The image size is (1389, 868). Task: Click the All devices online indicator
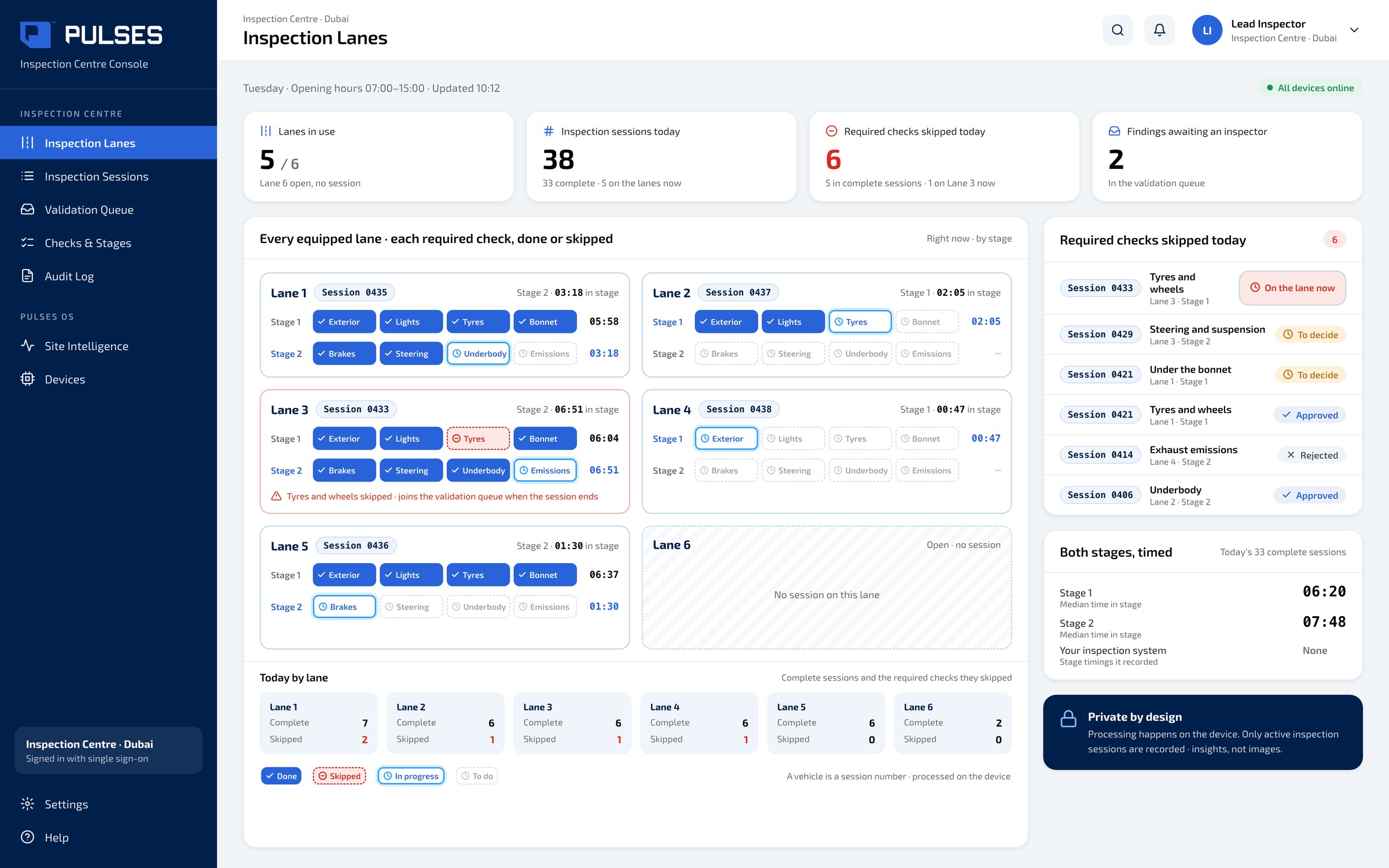coord(1310,88)
